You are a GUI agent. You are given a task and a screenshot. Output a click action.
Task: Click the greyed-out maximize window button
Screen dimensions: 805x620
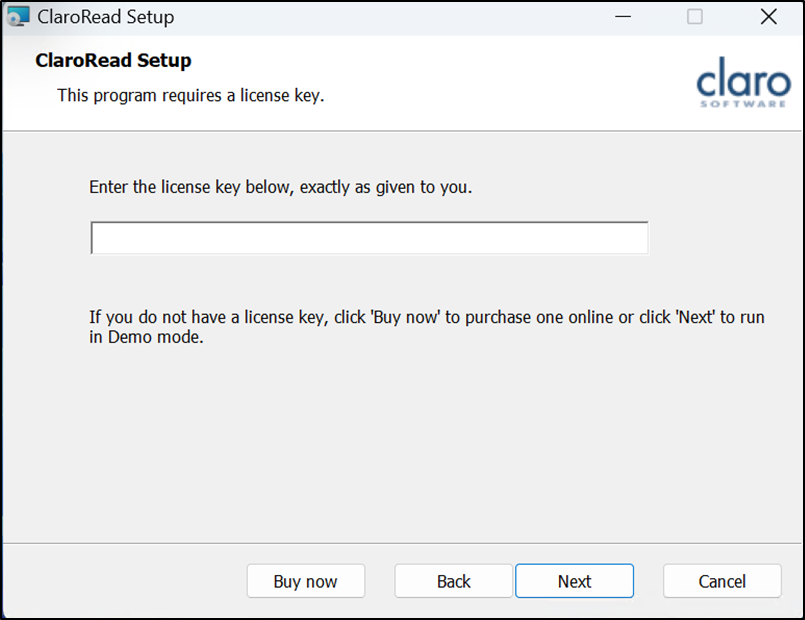pyautogui.click(x=695, y=17)
